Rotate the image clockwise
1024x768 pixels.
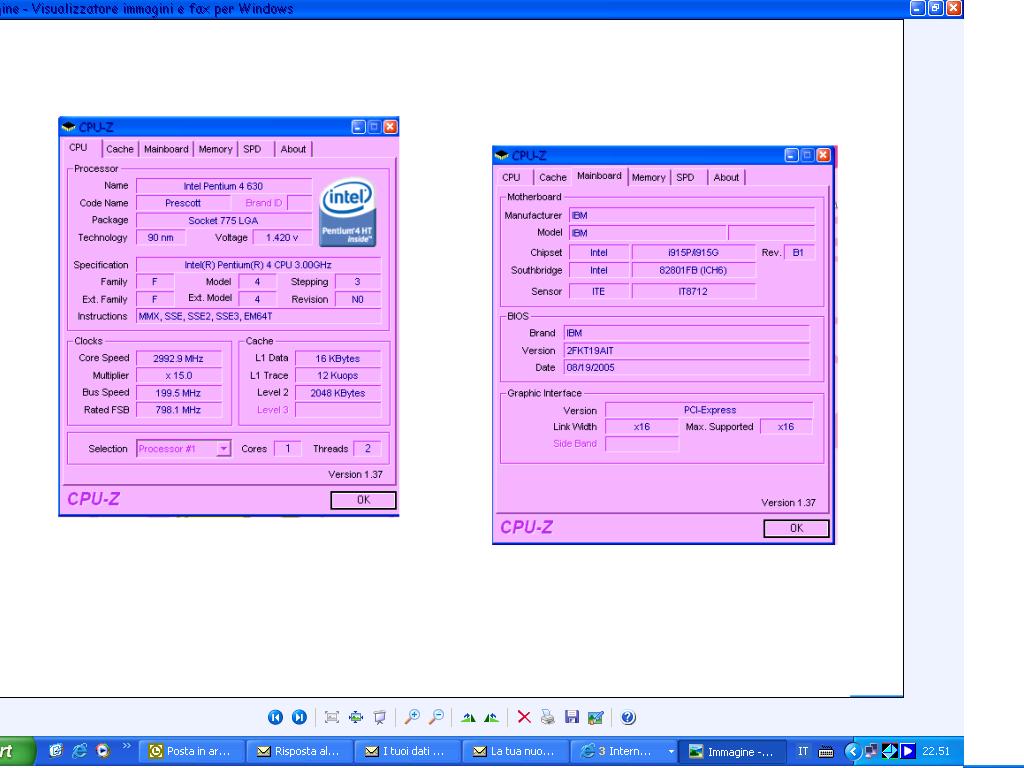coord(468,717)
